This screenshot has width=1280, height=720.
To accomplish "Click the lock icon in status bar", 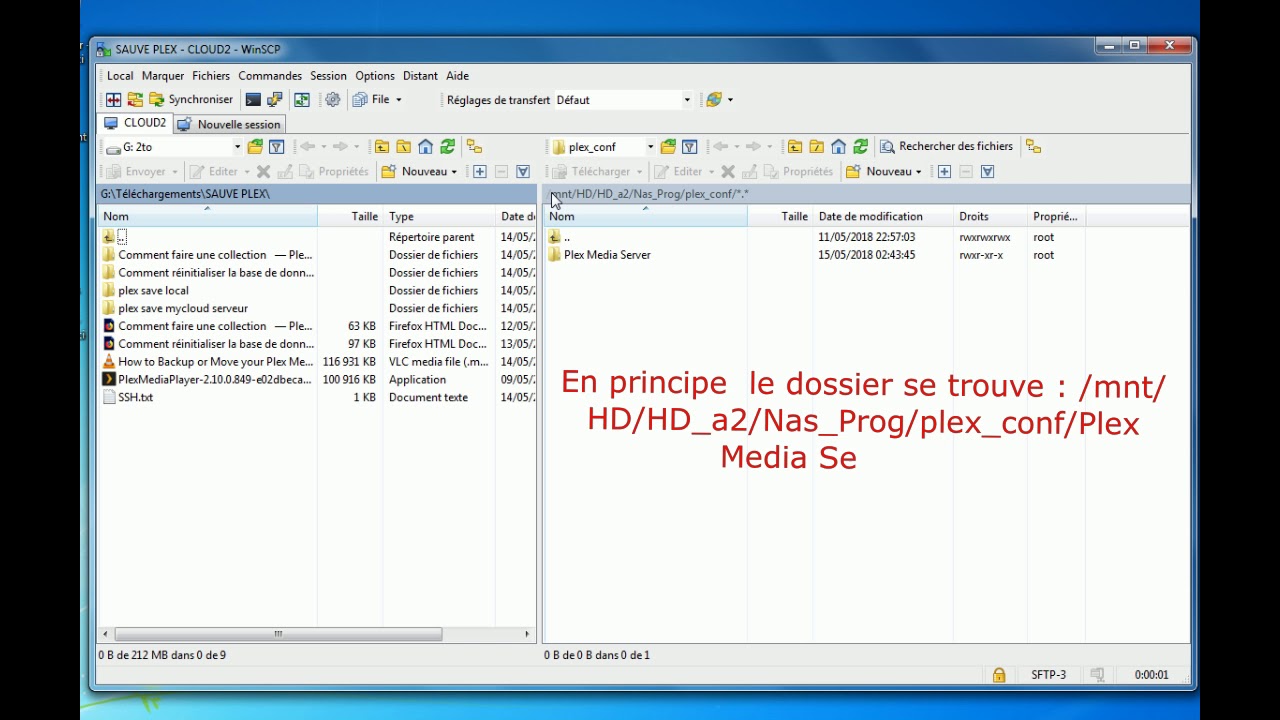I will point(999,675).
